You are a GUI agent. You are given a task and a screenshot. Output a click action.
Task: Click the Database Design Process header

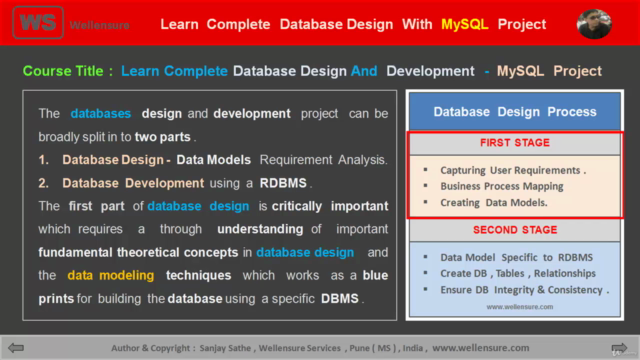pyautogui.click(x=515, y=111)
